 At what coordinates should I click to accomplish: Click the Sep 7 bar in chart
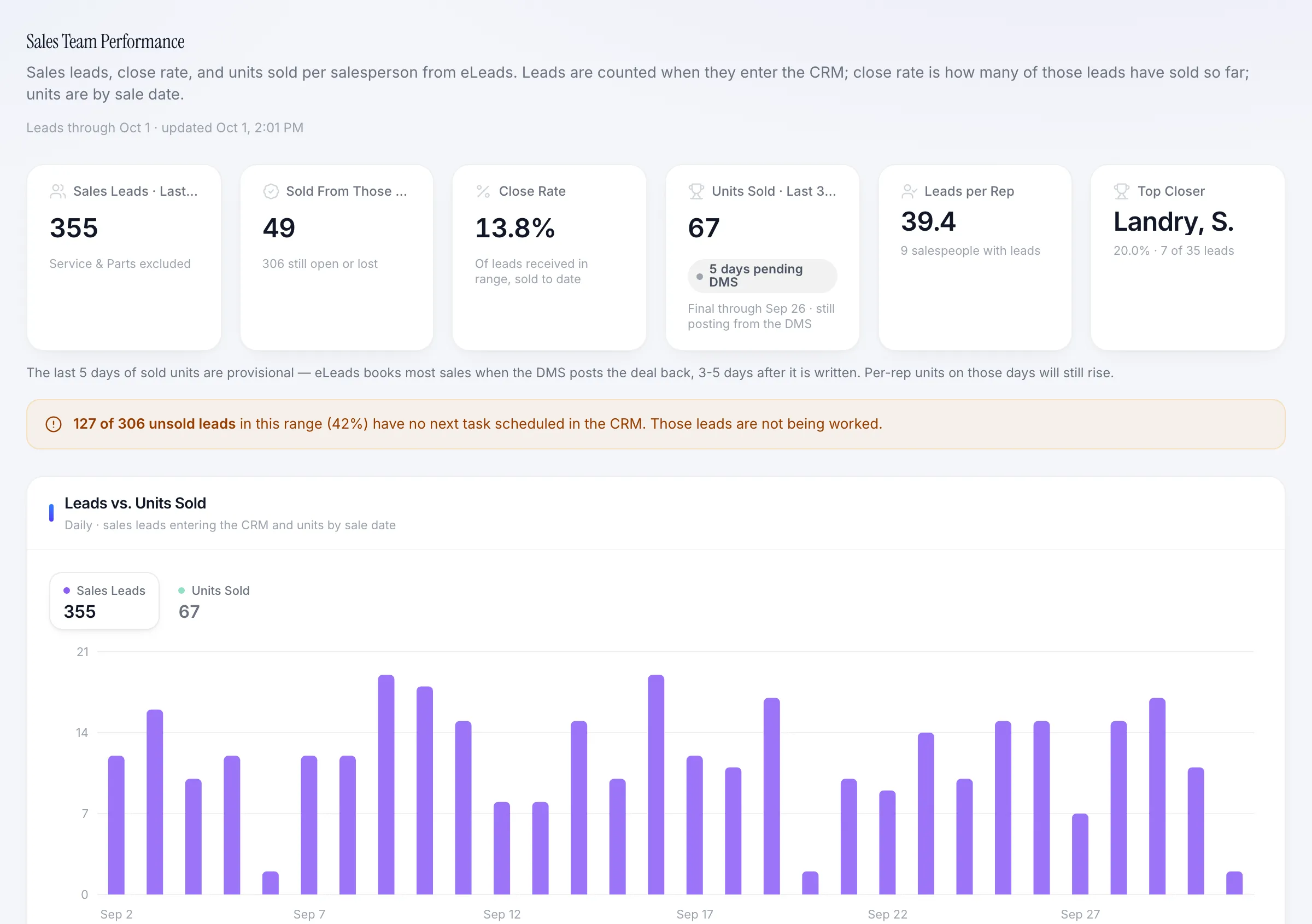pos(309,825)
